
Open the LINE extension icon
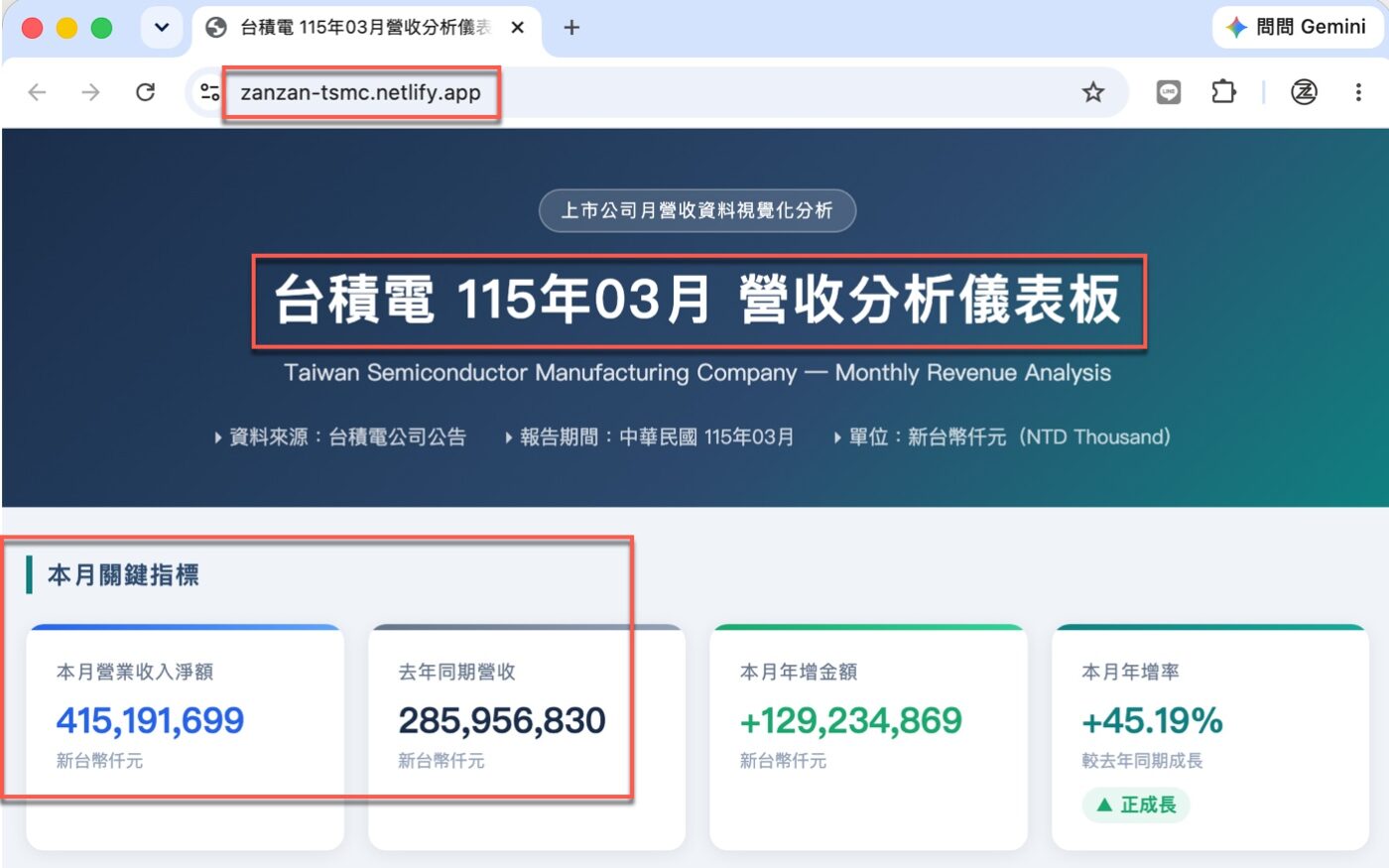(x=1169, y=92)
